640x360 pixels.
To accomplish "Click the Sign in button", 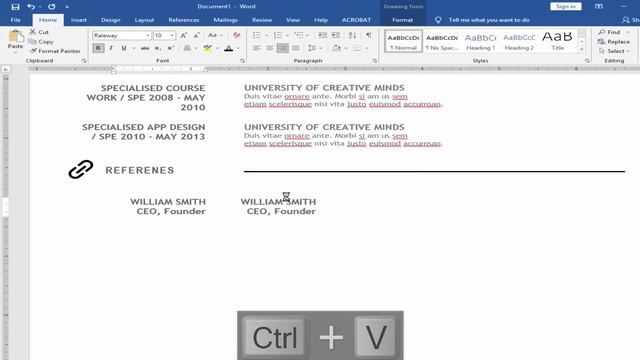I will (x=566, y=7).
